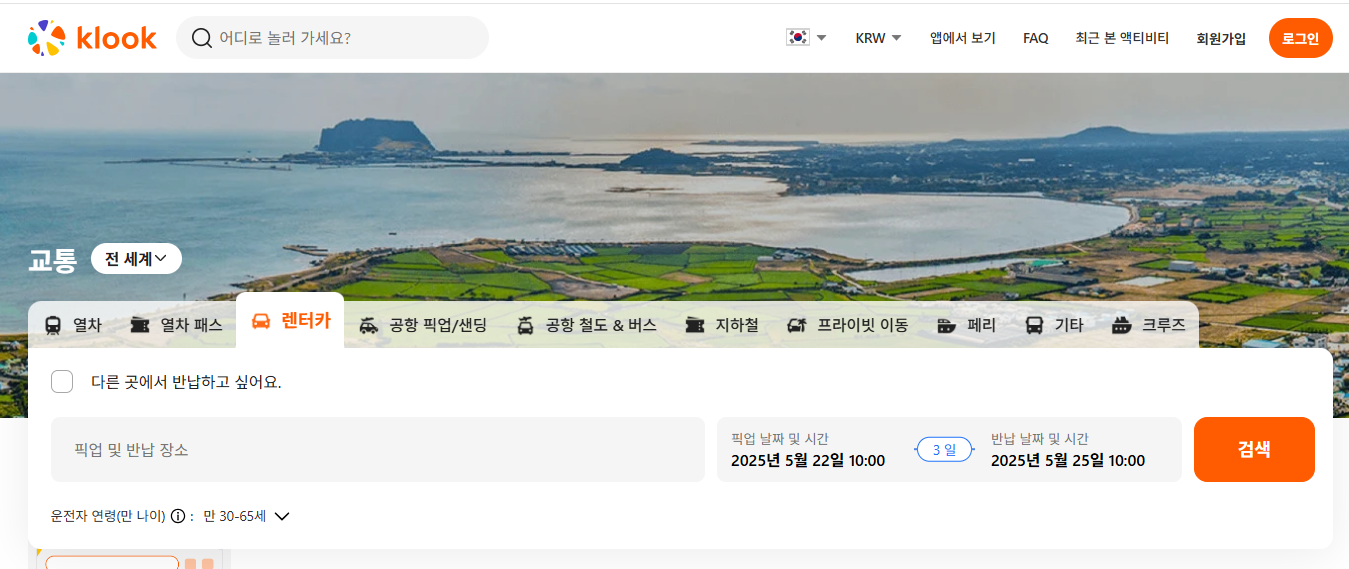The height and width of the screenshot is (569, 1349).
Task: Click the orange car icon on 렌터카
Action: (x=261, y=322)
